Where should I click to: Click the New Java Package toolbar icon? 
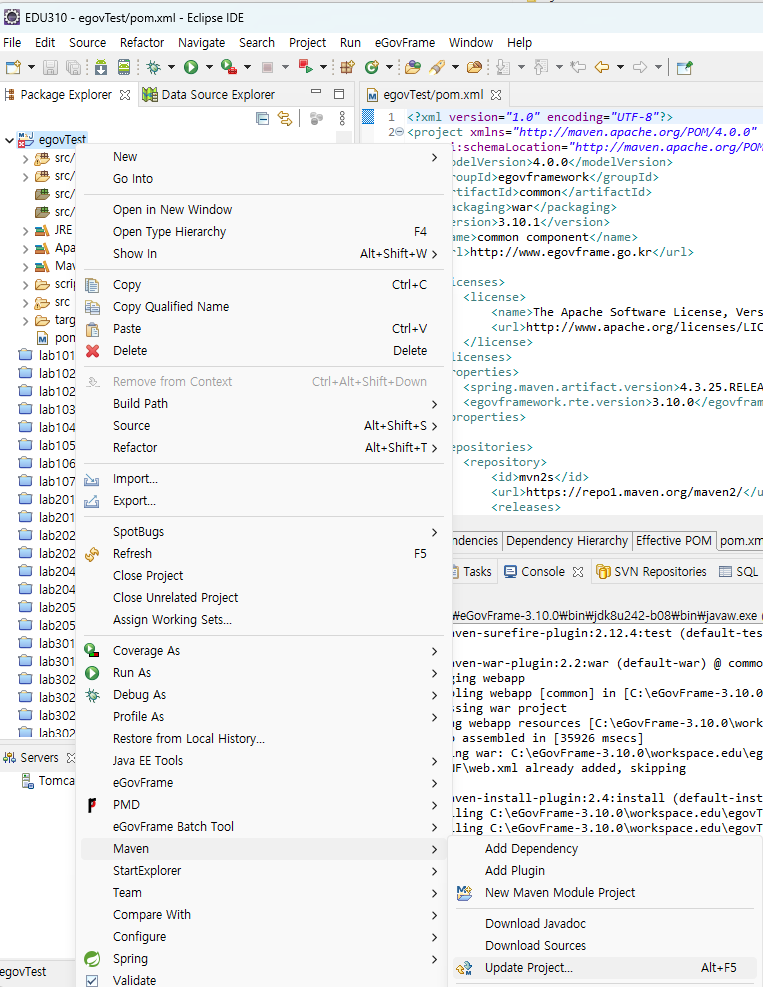tap(348, 67)
